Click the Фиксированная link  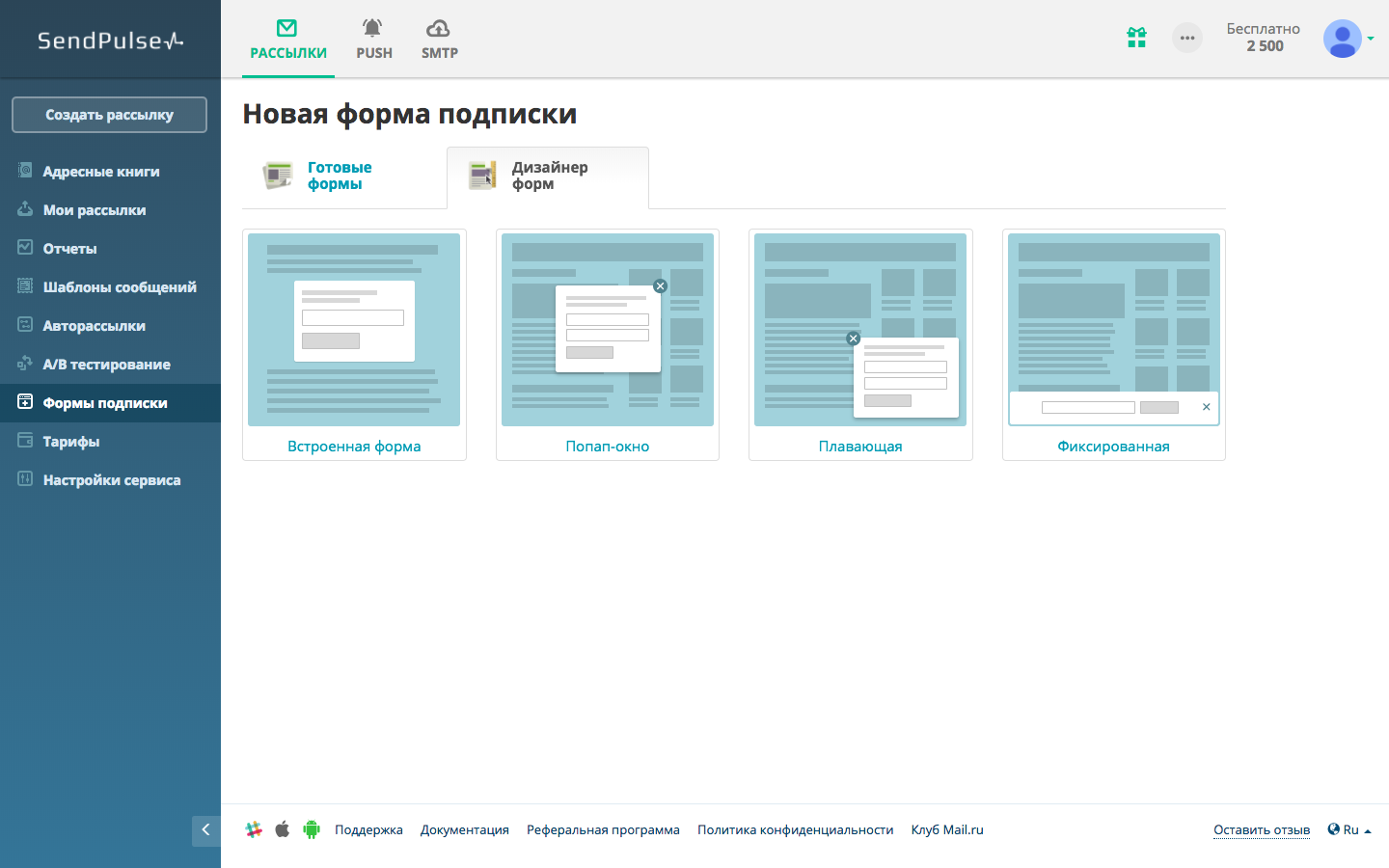(x=1114, y=447)
